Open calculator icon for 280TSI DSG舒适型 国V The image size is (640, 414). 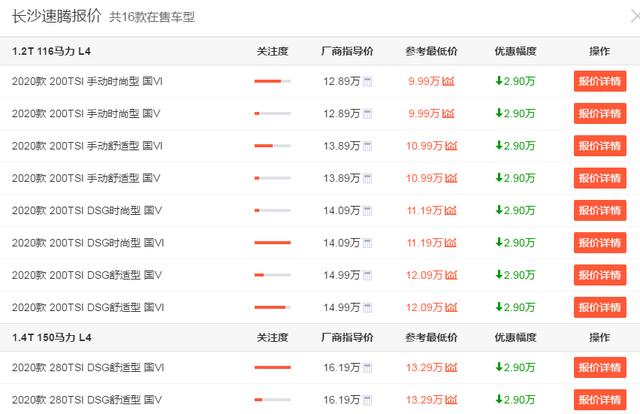pos(367,400)
